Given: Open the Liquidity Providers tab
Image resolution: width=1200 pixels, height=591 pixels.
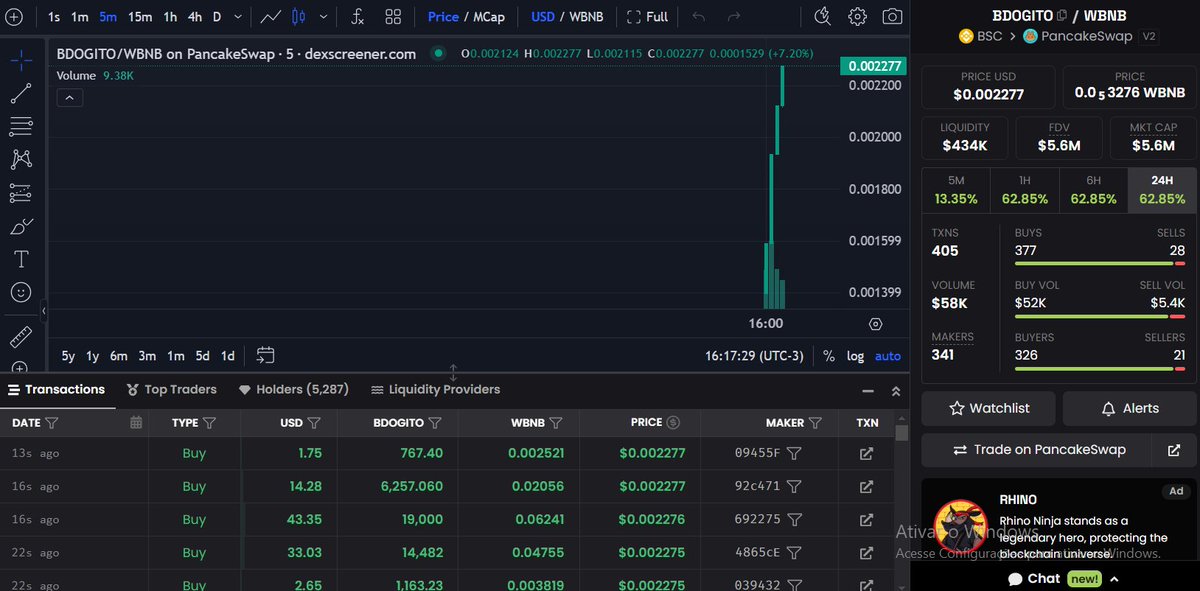Looking at the screenshot, I should coord(435,389).
